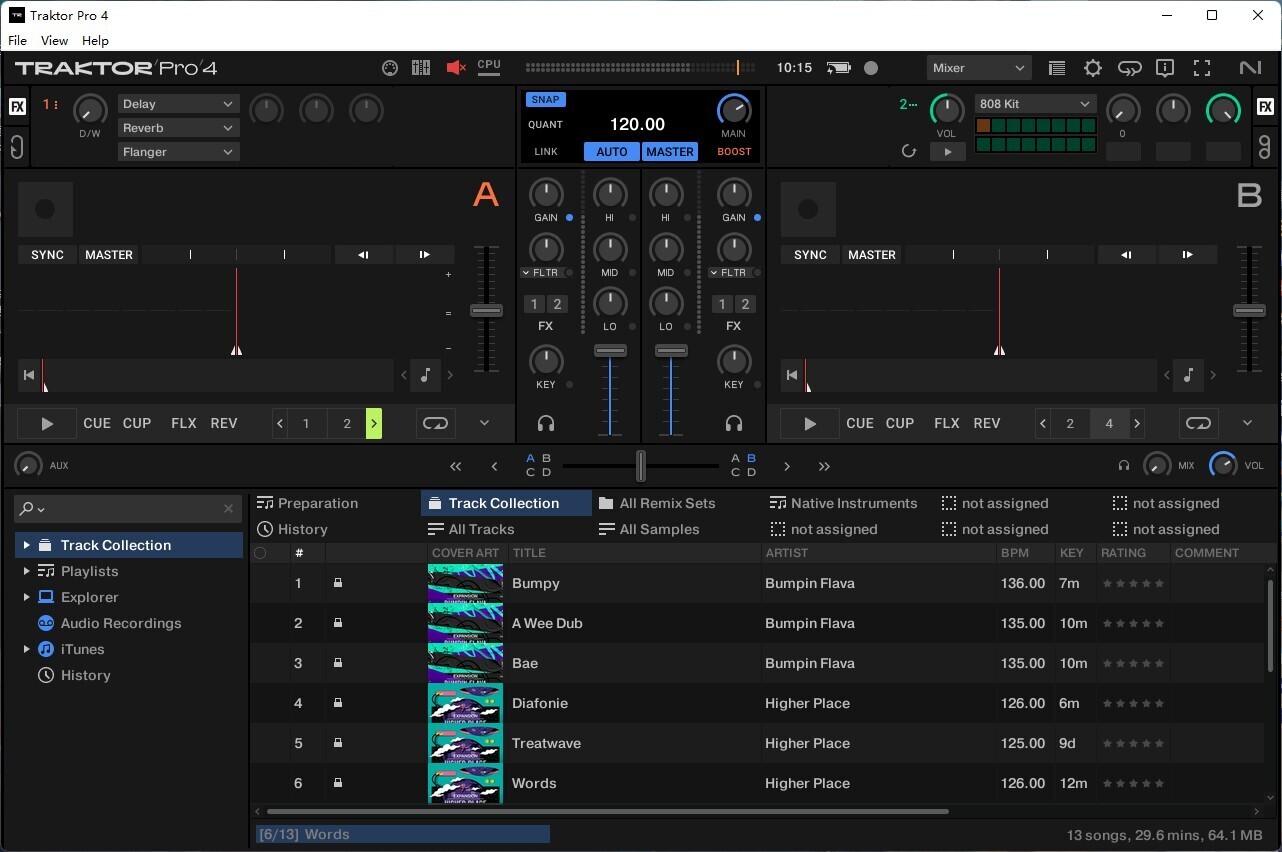Click Deck B CUP button
The width and height of the screenshot is (1282, 852).
[x=900, y=423]
